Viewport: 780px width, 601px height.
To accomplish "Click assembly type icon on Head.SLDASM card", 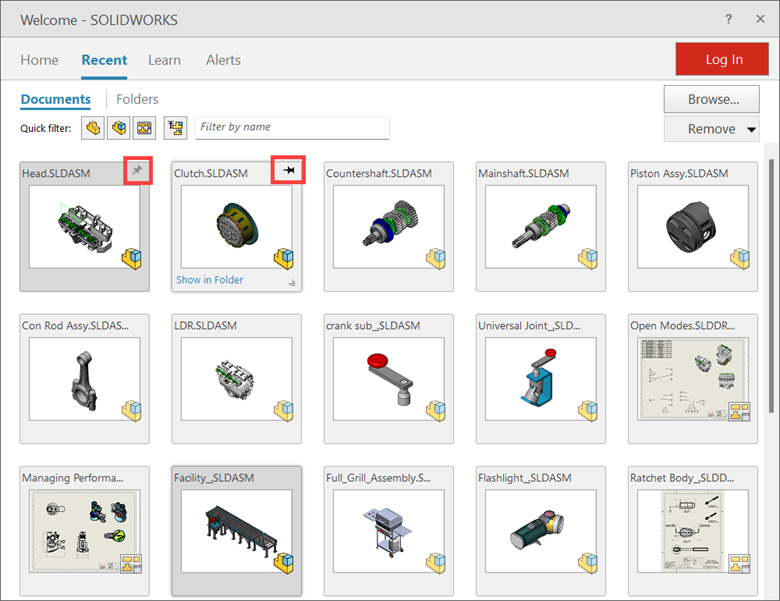I will pos(132,259).
